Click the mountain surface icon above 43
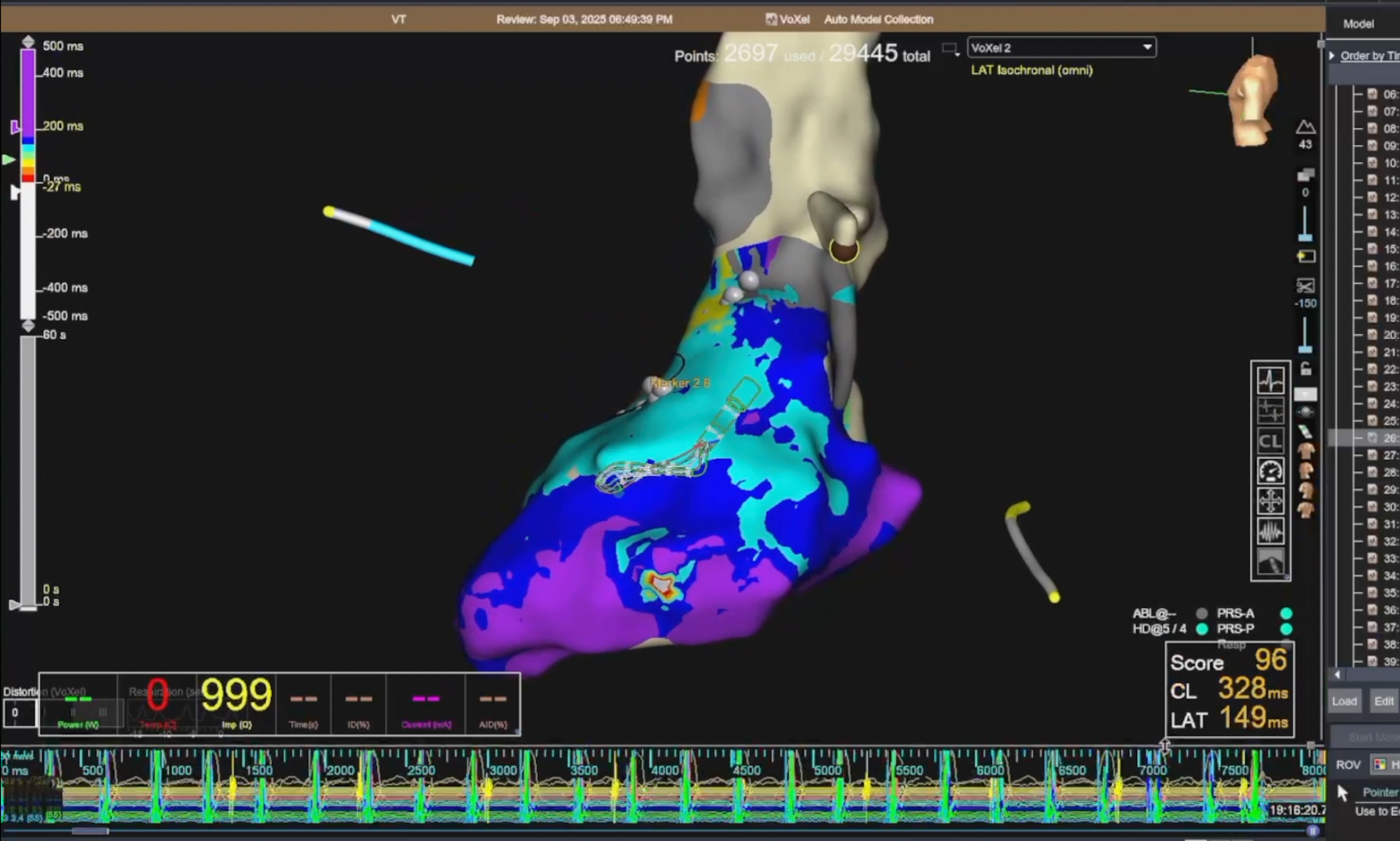 pos(1305,127)
